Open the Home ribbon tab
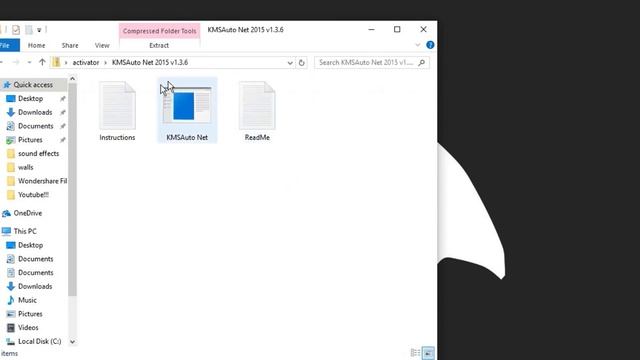The height and width of the screenshot is (360, 640). tap(36, 45)
